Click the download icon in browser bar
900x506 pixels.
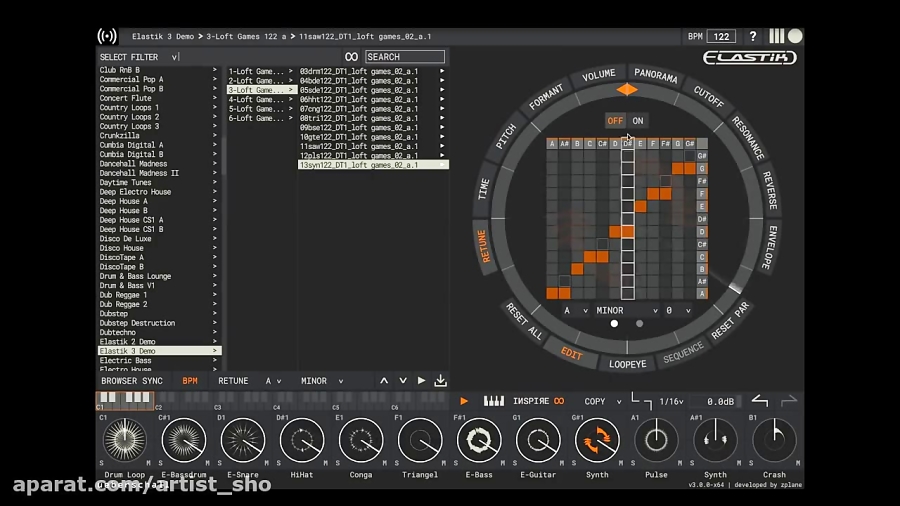point(440,381)
